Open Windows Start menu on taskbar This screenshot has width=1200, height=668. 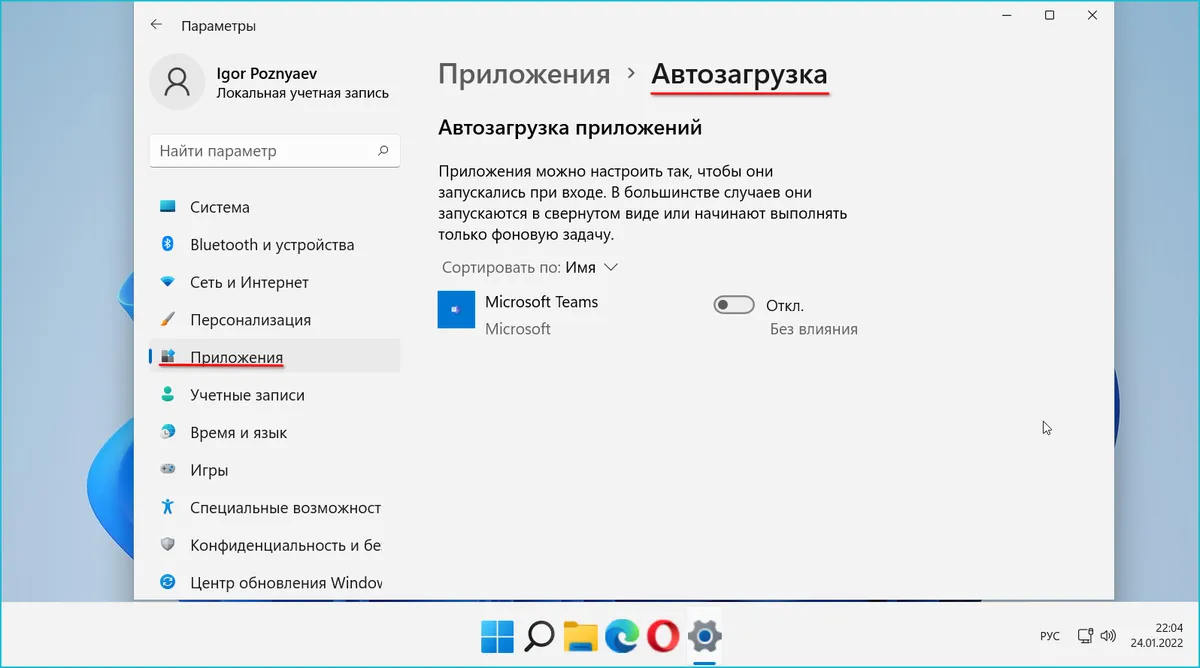[x=497, y=635]
